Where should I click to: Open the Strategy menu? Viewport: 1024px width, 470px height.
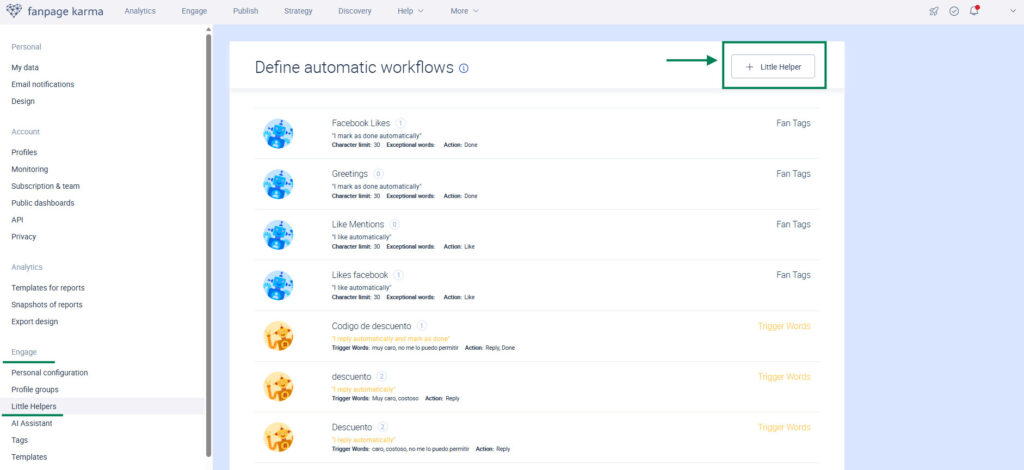(x=298, y=11)
